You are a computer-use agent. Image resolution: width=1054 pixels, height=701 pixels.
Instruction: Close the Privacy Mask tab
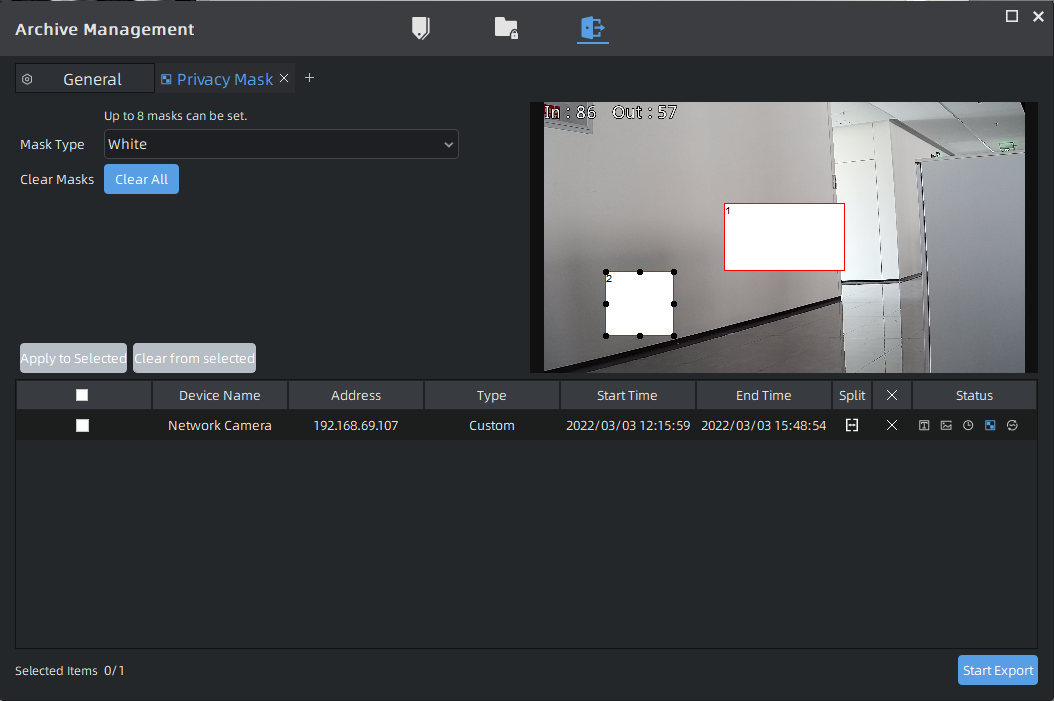click(x=284, y=78)
